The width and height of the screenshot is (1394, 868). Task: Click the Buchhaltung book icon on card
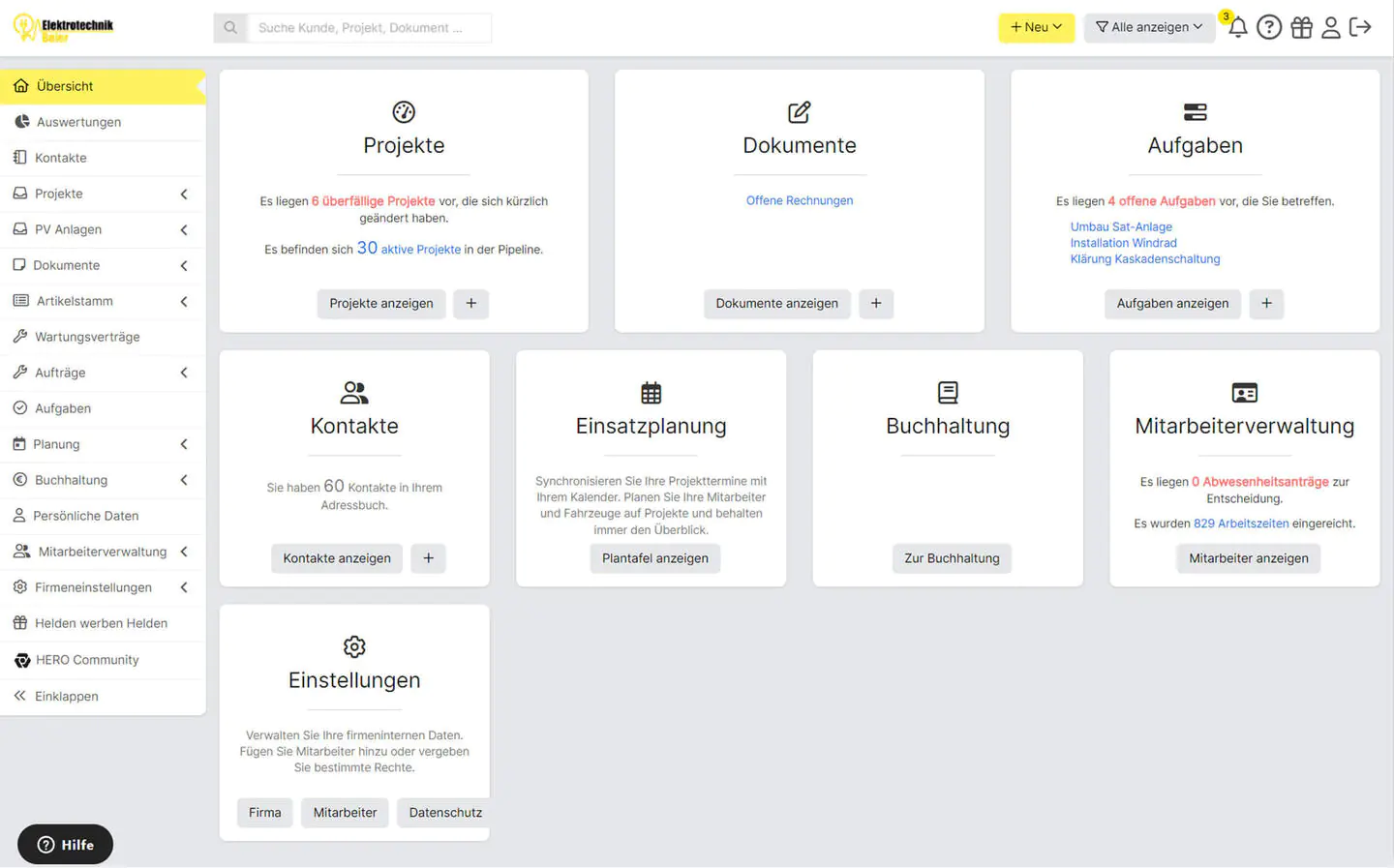click(948, 393)
